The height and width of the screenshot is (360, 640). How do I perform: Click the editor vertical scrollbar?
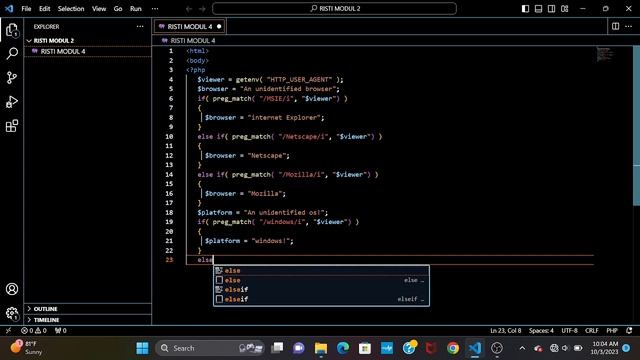point(636,127)
